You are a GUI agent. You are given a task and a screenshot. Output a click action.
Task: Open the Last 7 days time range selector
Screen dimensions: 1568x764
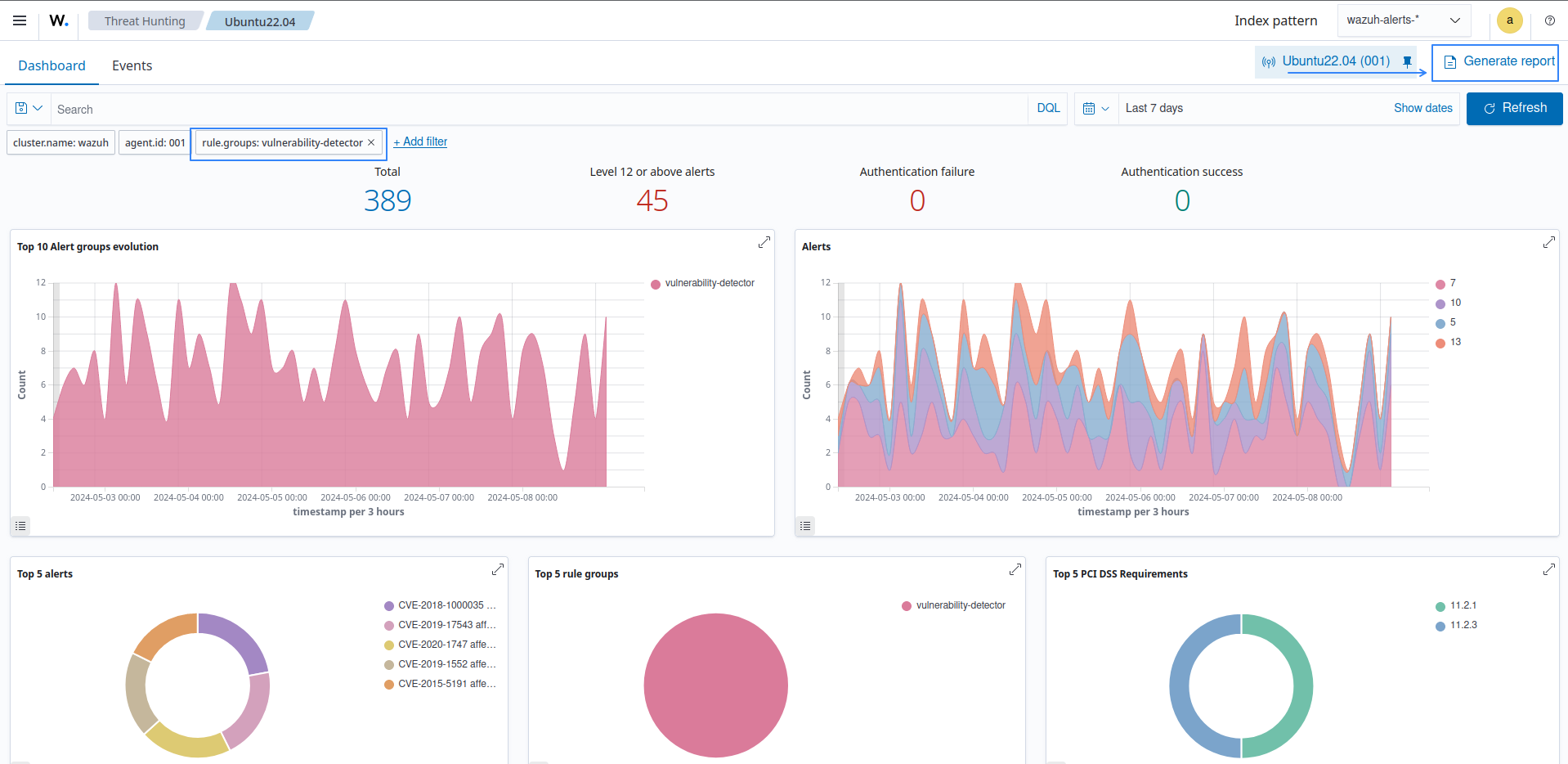[x=1154, y=108]
